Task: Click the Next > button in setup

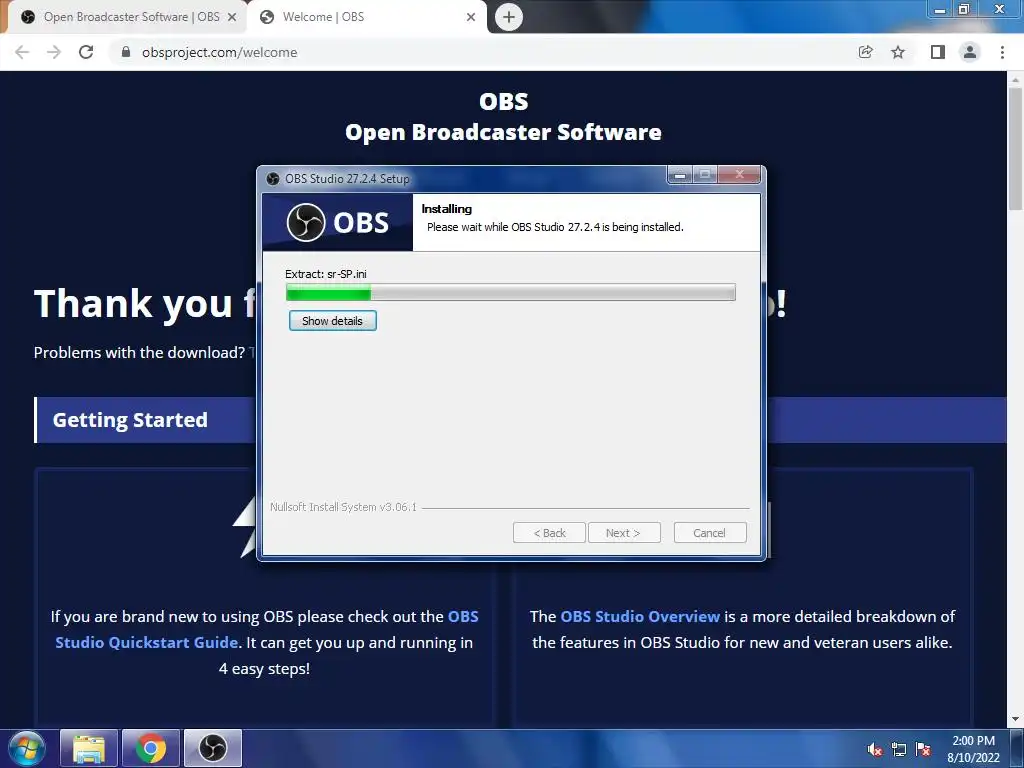Action: pyautogui.click(x=624, y=533)
